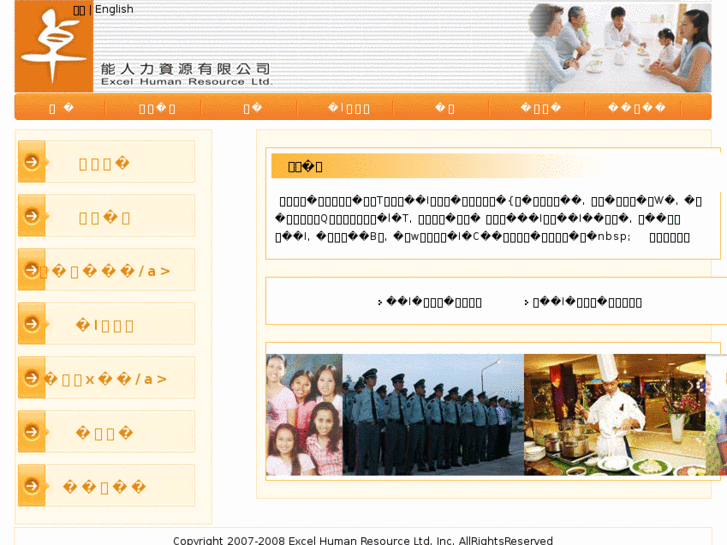Click the arrow icon of topmost sidebar item
This screenshot has height=545, width=727.
coord(32,162)
